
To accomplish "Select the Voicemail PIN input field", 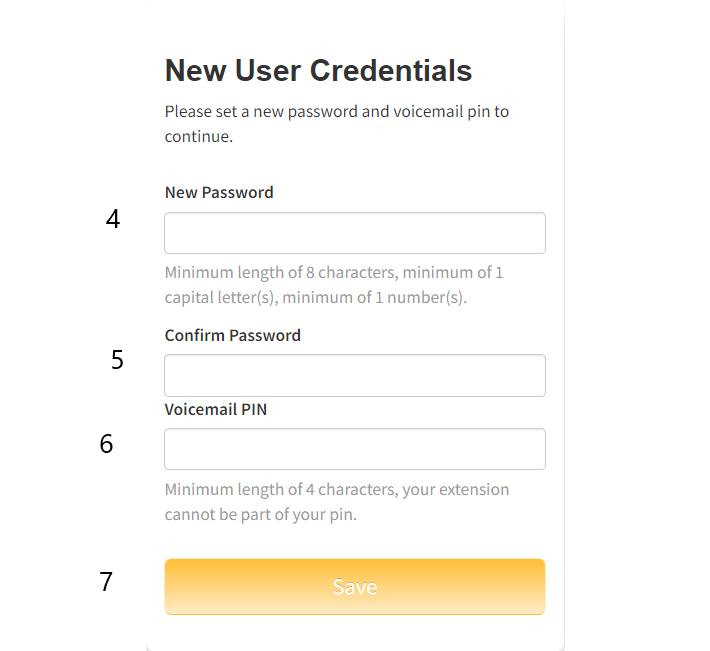I will click(x=354, y=449).
